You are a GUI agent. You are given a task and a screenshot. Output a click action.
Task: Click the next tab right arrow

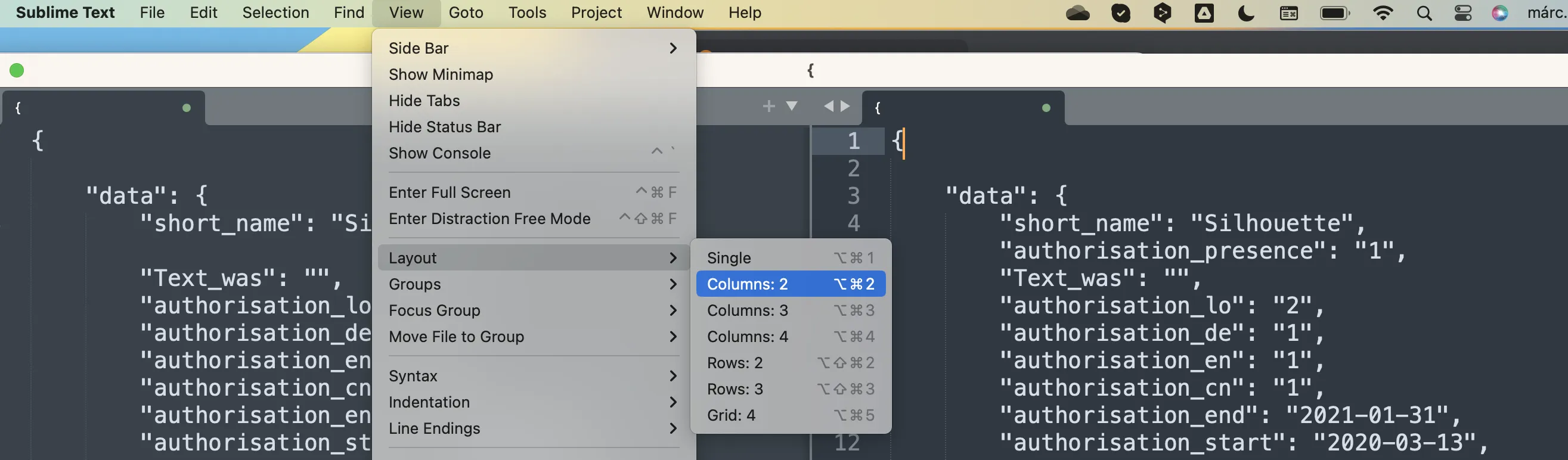(845, 106)
